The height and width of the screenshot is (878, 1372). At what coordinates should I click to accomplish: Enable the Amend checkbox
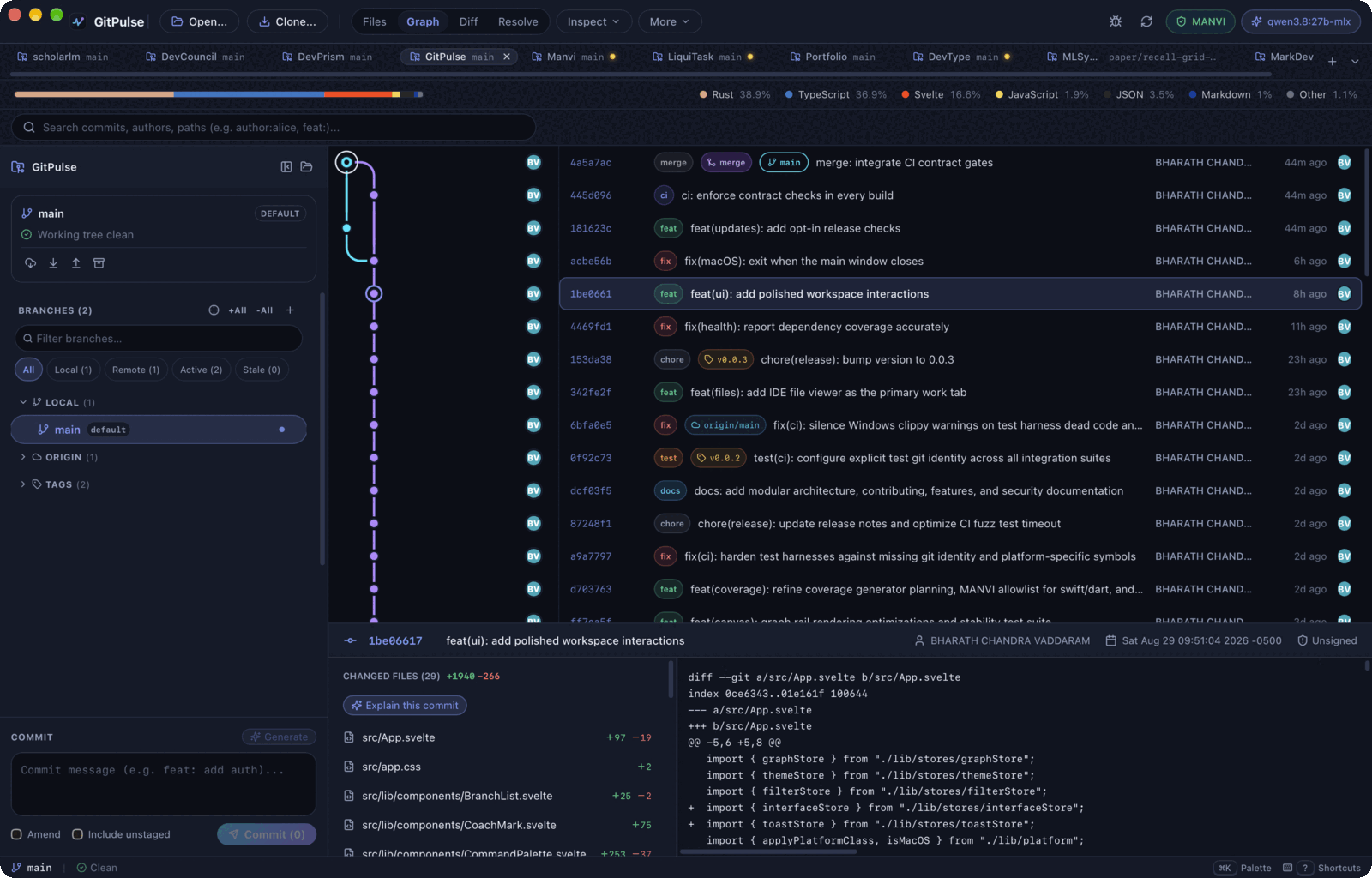click(x=16, y=834)
